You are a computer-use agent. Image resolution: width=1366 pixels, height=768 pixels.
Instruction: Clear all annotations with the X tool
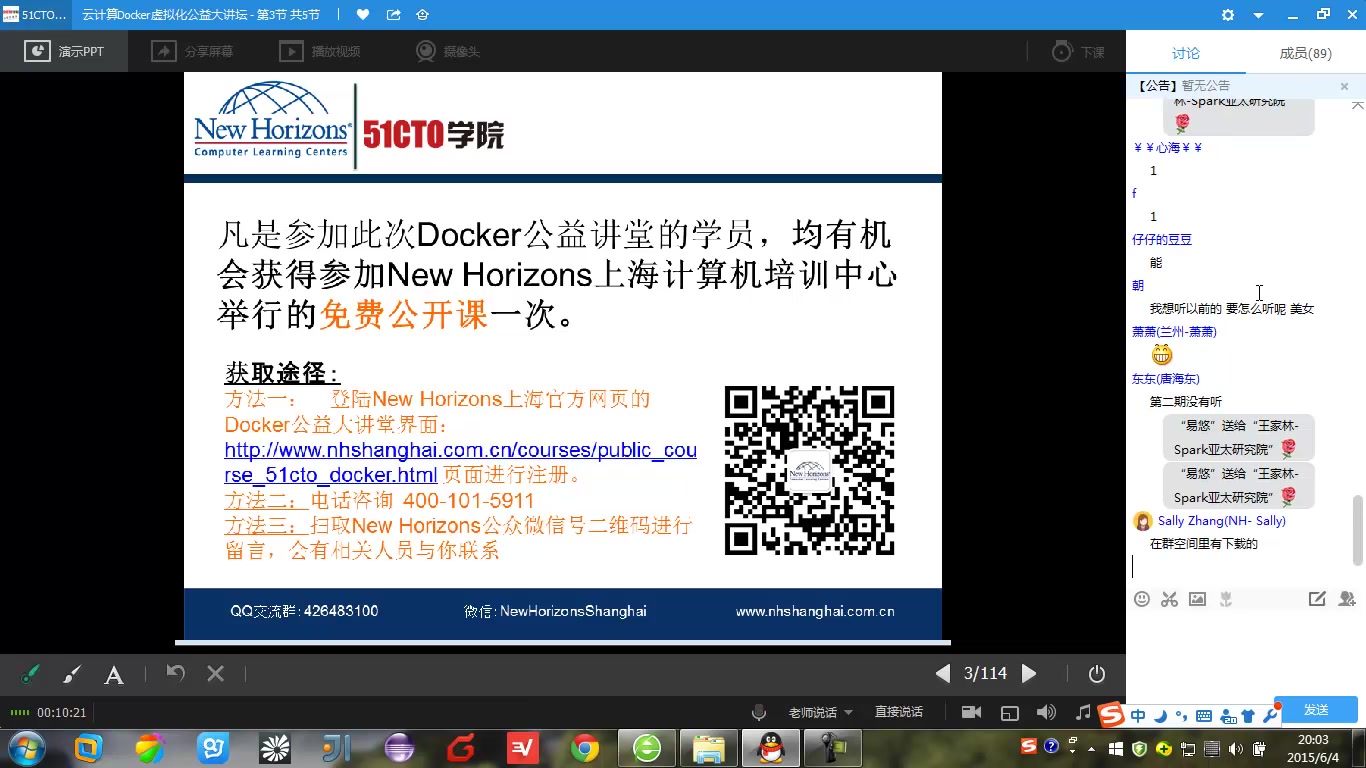(x=215, y=674)
